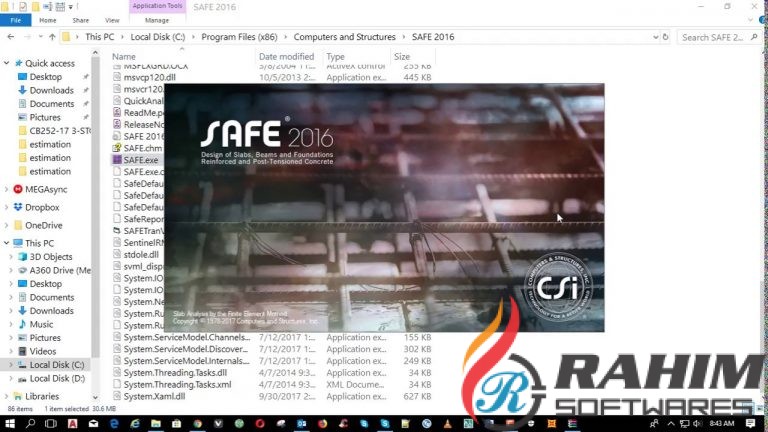Image resolution: width=768 pixels, height=432 pixels.
Task: Refresh the SAFE 2016 folder view
Action: click(x=666, y=37)
